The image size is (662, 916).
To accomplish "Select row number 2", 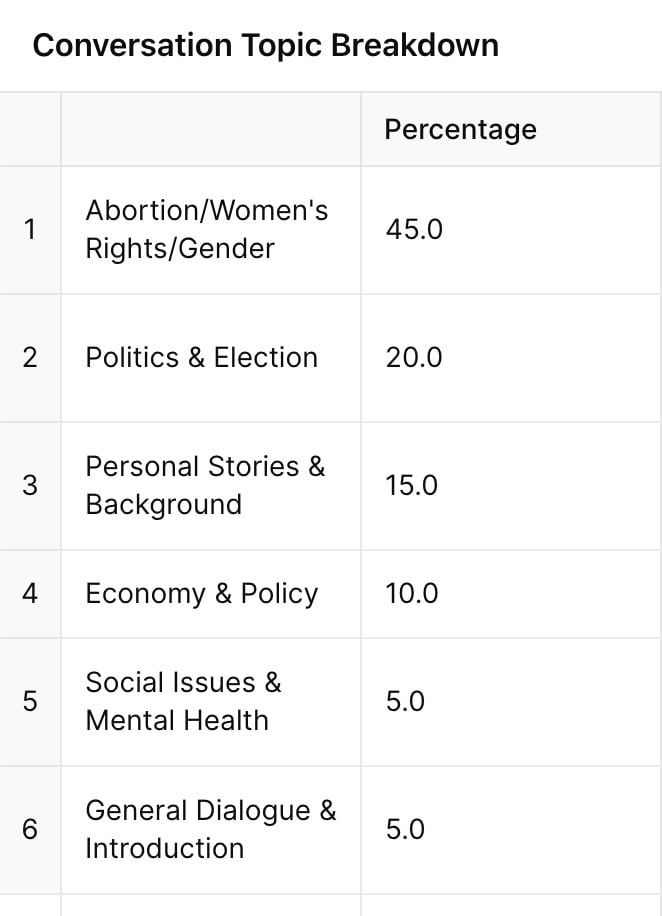I will [x=30, y=357].
